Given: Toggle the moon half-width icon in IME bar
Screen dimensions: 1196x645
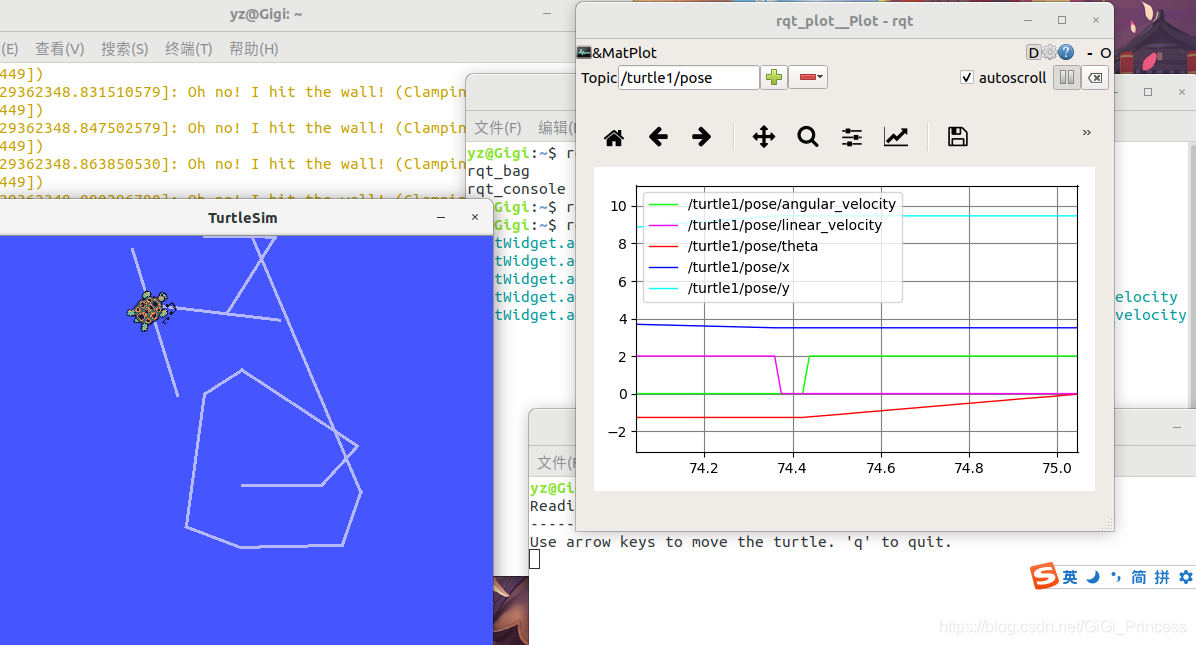Looking at the screenshot, I should 1093,577.
